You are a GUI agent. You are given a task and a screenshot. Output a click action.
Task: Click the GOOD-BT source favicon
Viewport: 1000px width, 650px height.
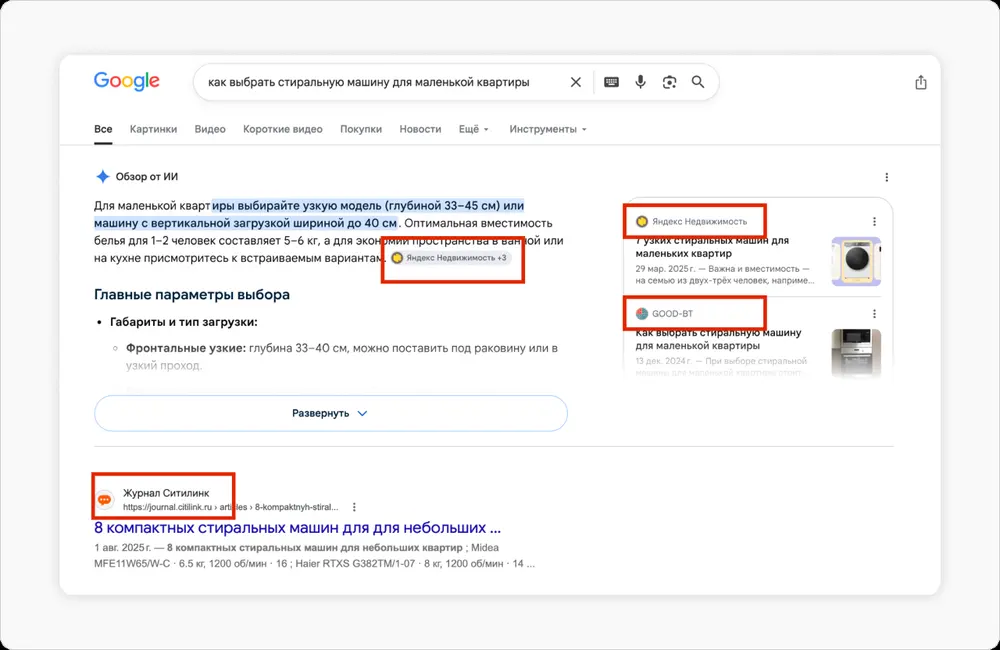coord(642,314)
